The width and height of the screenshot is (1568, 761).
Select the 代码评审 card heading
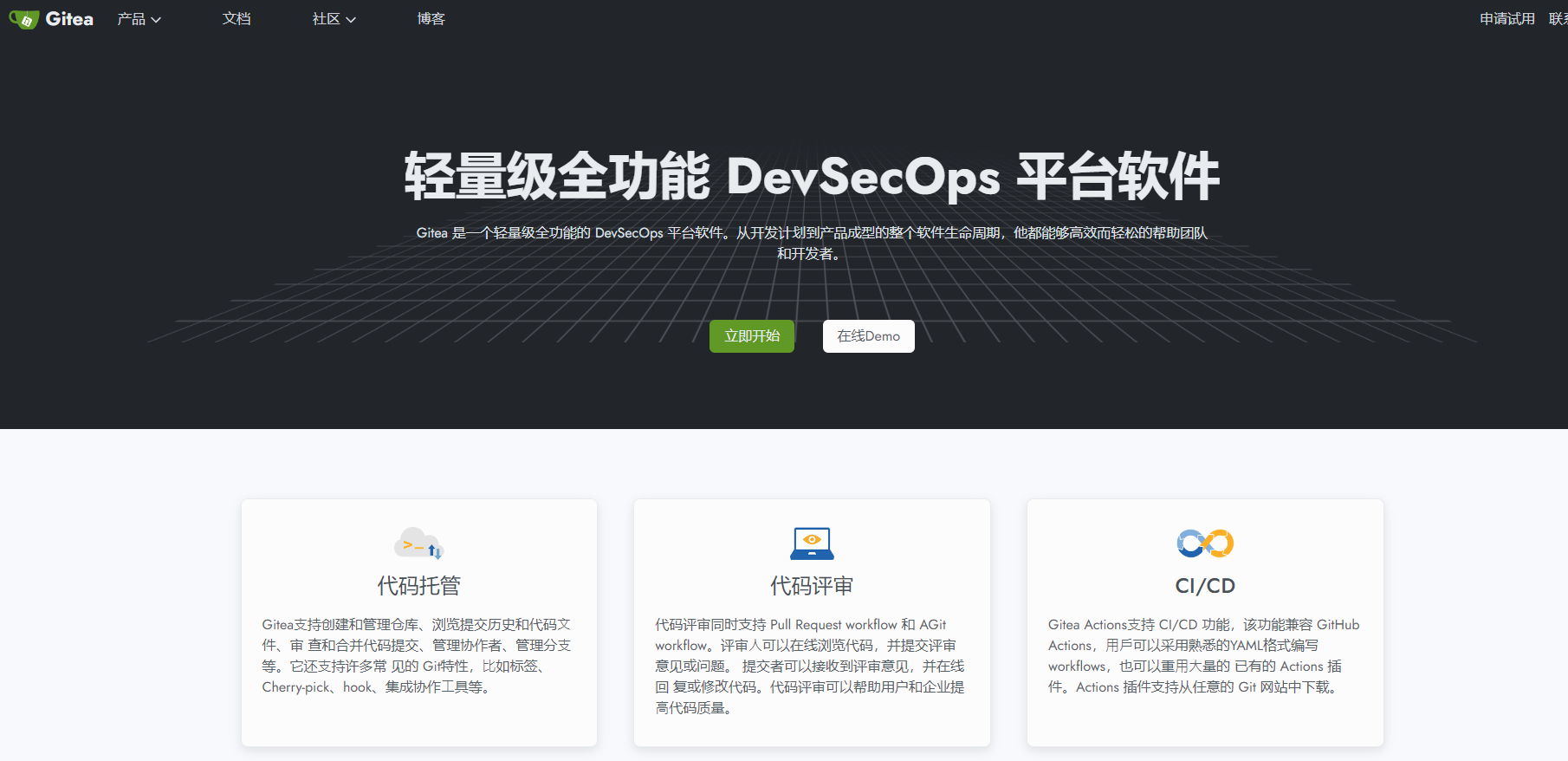point(812,586)
